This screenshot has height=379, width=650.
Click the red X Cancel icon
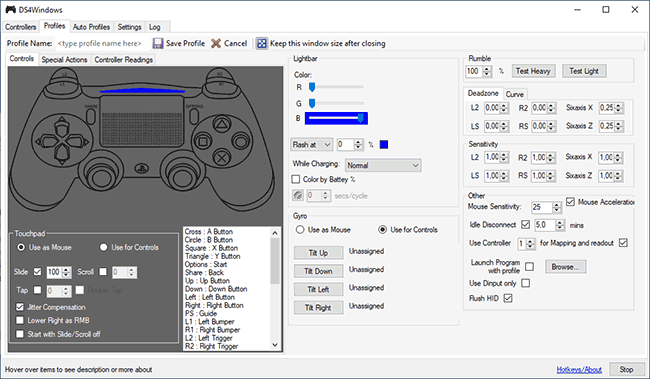pyautogui.click(x=216, y=43)
